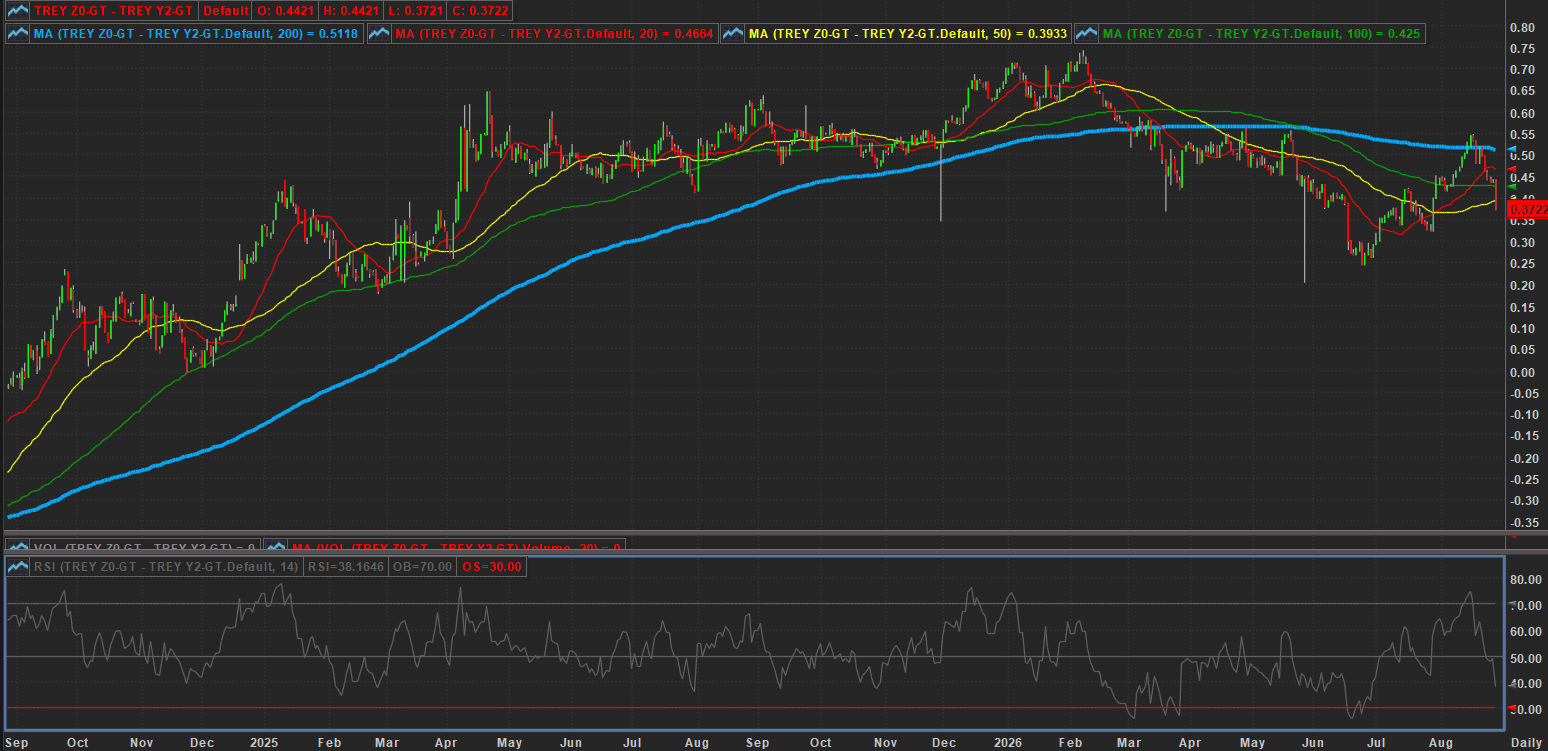1548x751 pixels.
Task: Click the high value H: 0.4421
Action: (352, 12)
